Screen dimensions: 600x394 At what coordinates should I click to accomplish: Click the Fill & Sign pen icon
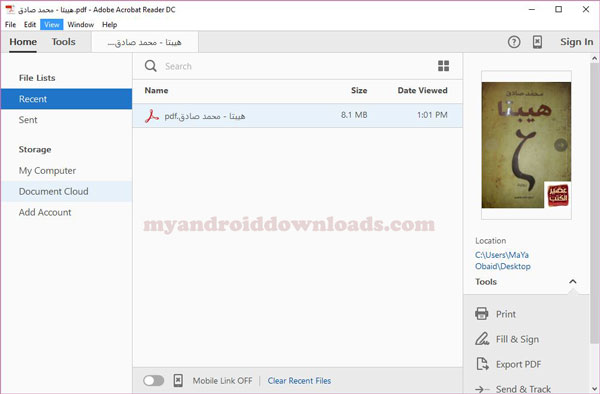pyautogui.click(x=482, y=339)
